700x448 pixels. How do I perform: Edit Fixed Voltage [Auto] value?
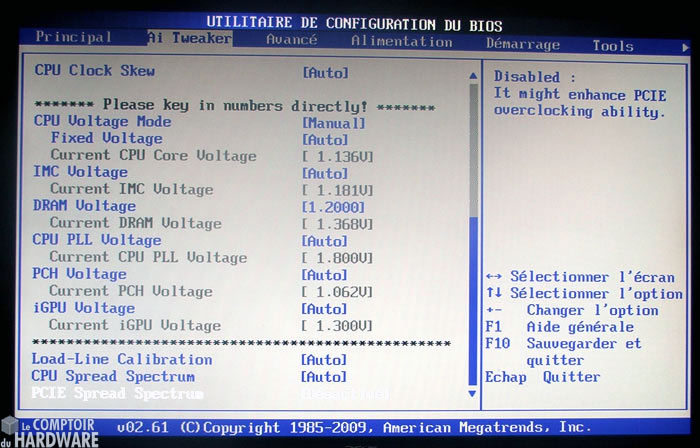point(325,140)
